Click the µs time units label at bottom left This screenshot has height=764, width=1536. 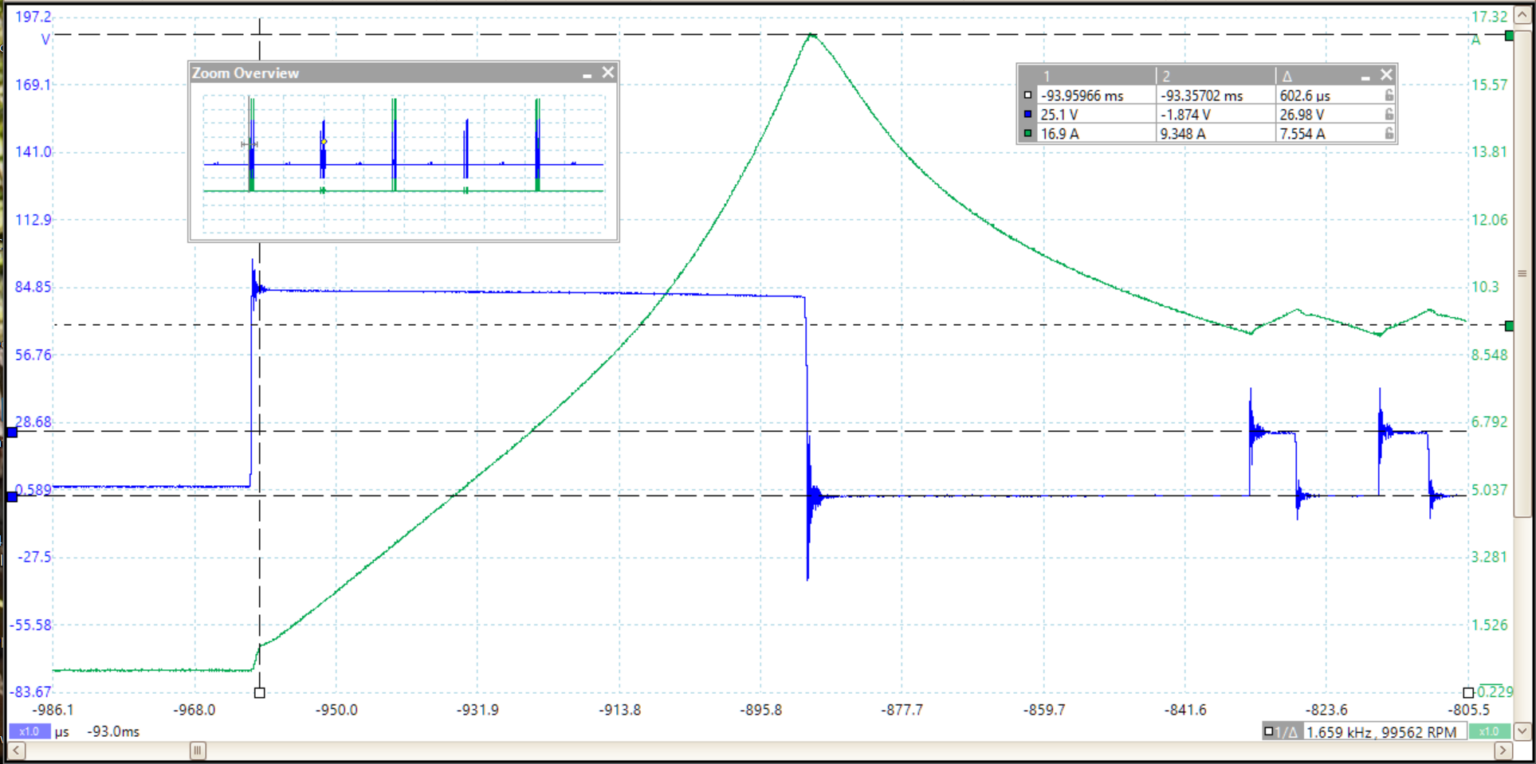click(63, 732)
